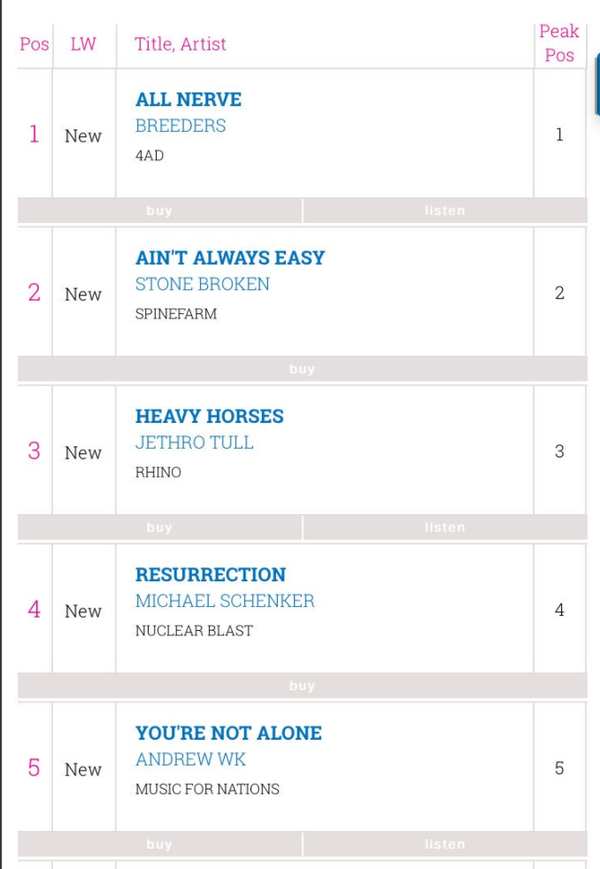Screen dimensions: 600x869
Task: Click buy button under You're Not Alone
Action: 160,845
